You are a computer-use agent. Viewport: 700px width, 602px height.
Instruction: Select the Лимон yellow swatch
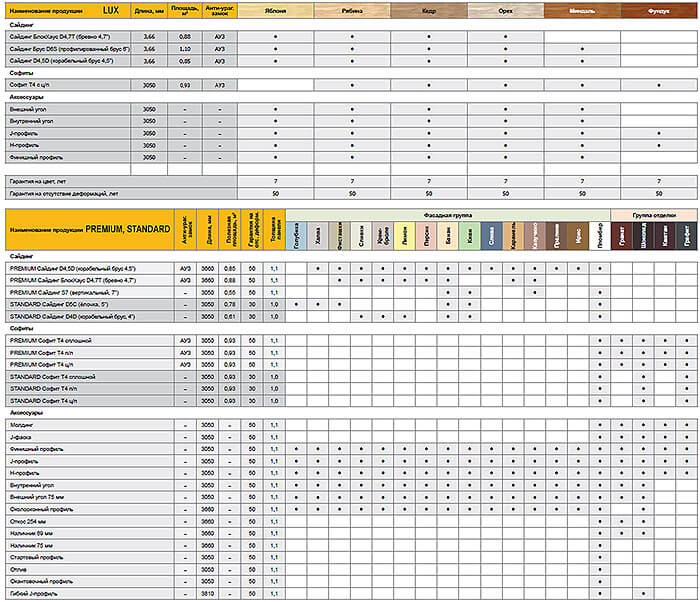coord(404,235)
